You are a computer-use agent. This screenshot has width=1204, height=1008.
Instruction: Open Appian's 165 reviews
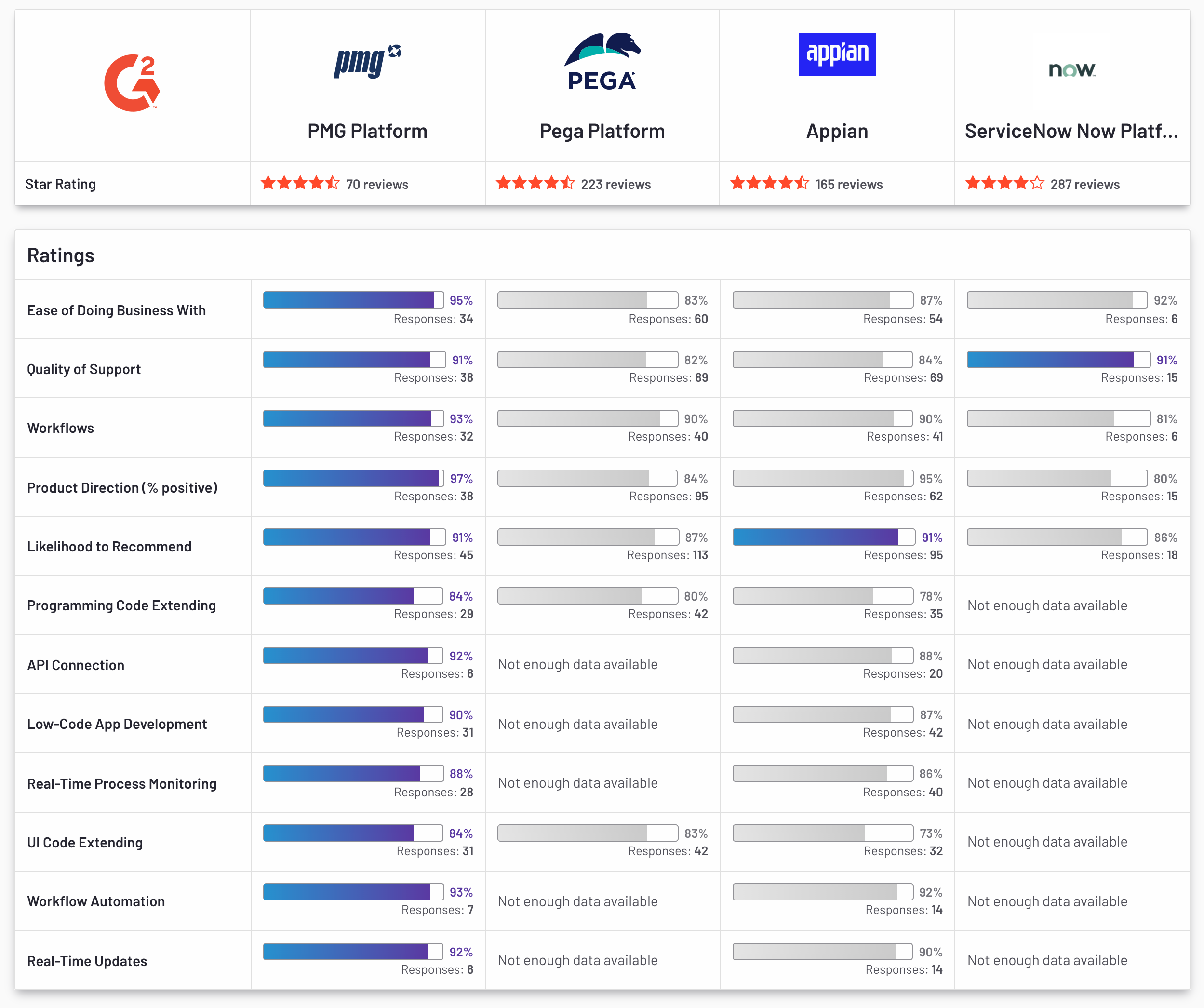(x=849, y=185)
